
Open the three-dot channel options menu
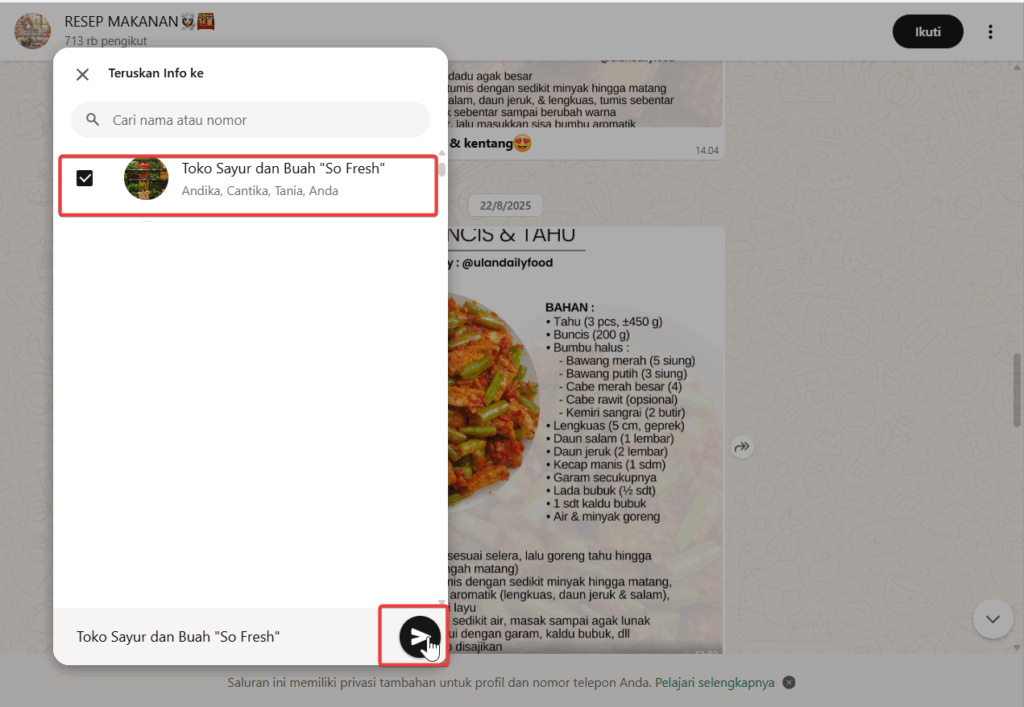point(990,32)
